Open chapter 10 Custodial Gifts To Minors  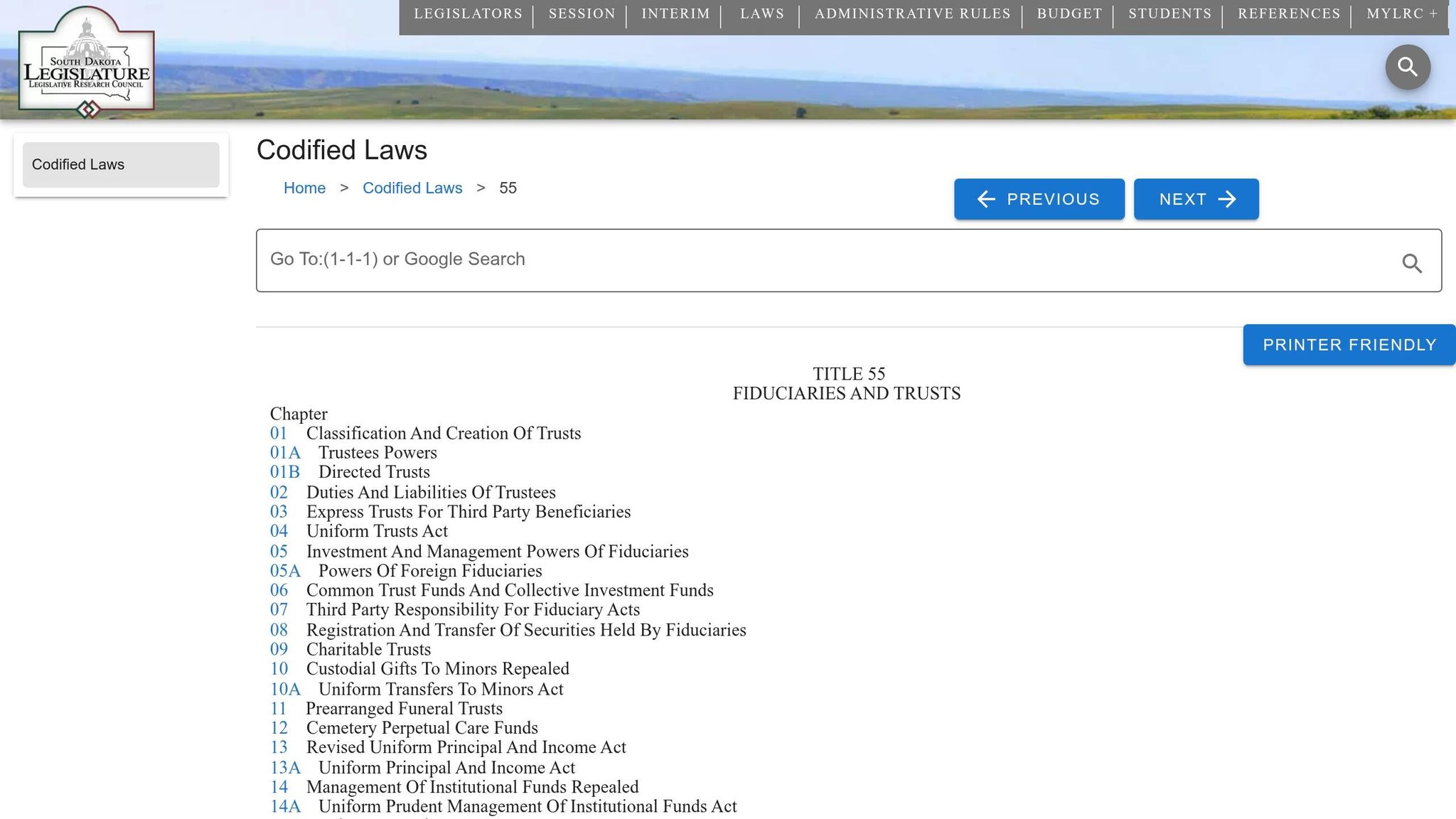tap(279, 669)
